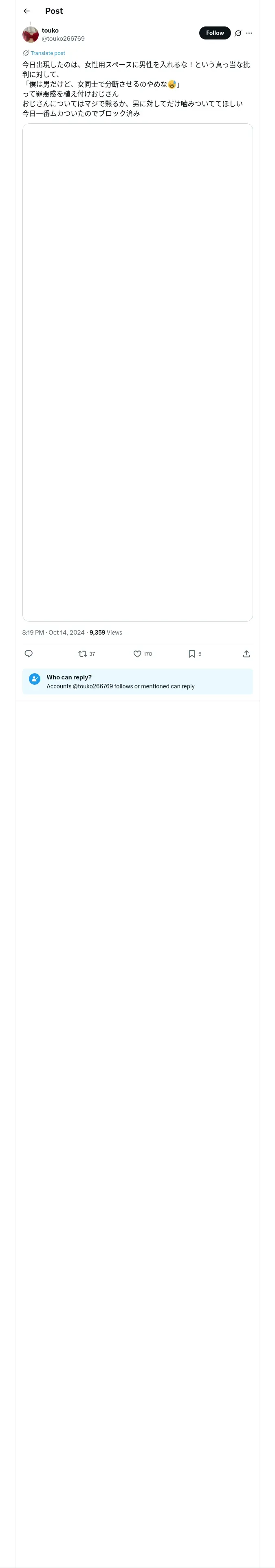Like the post using the heart icon
Screen dimensions: 275x1568
(x=137, y=654)
